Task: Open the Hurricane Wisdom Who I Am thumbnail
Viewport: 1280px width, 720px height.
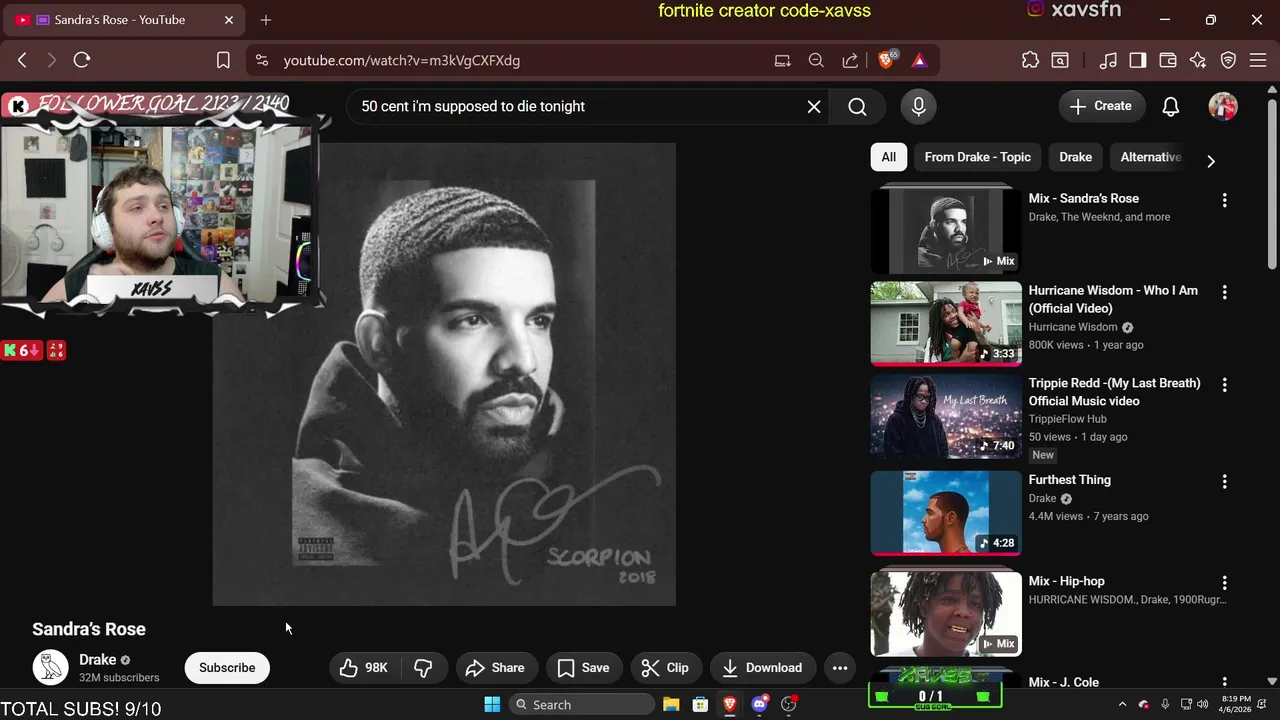Action: (946, 324)
